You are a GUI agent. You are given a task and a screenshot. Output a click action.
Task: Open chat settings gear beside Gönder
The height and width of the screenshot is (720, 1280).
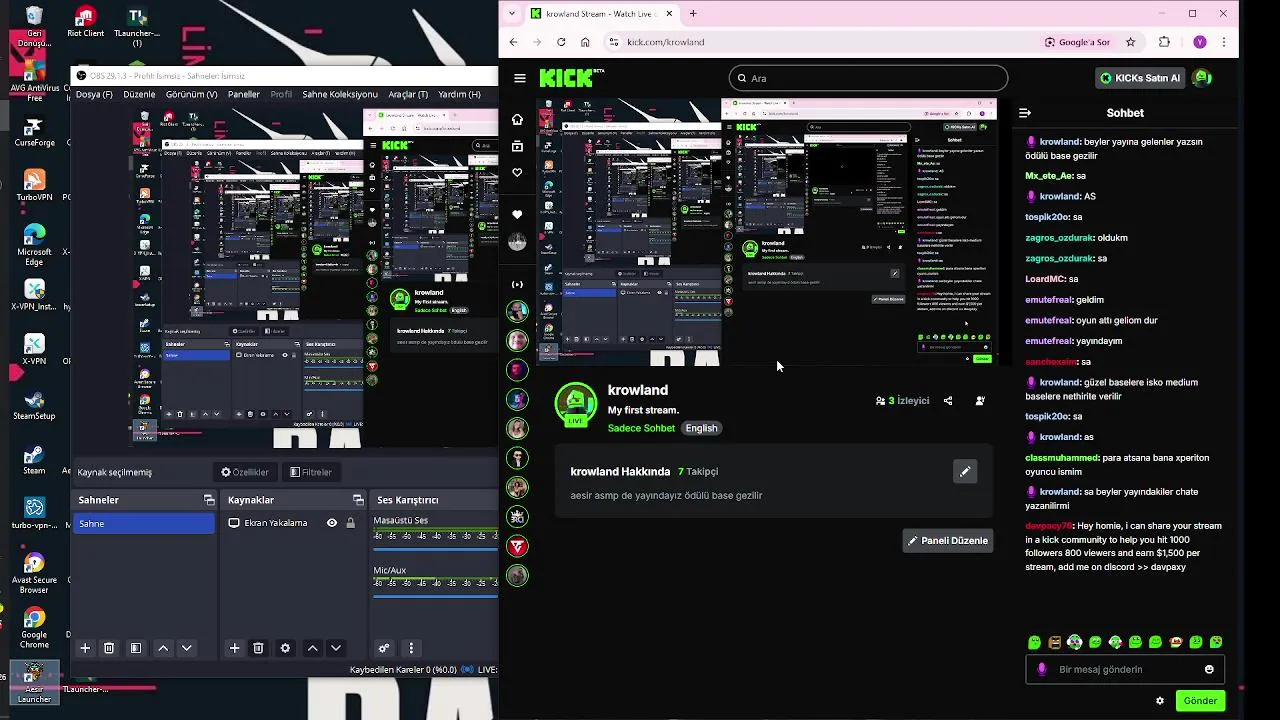[x=1160, y=701]
